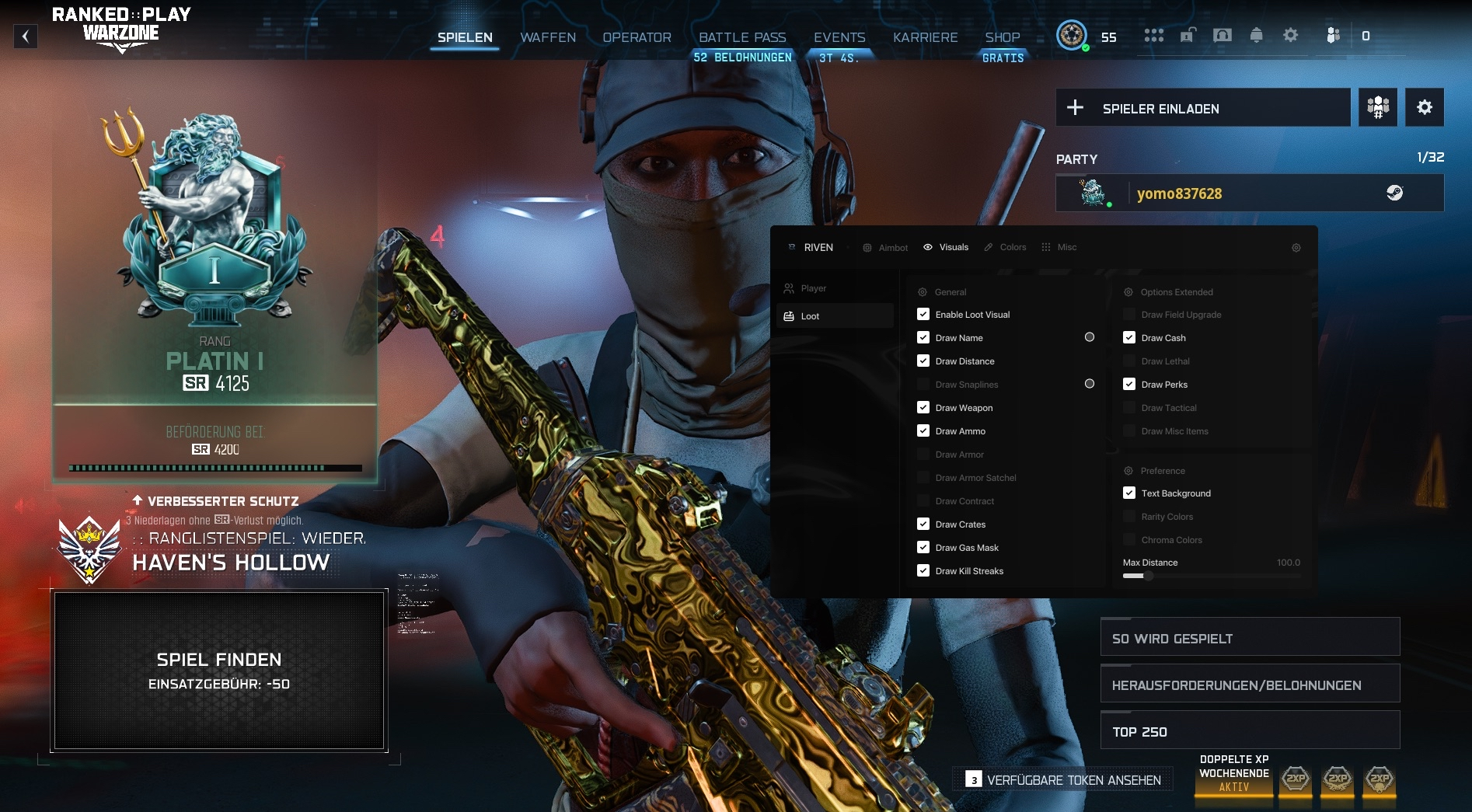Image resolution: width=1472 pixels, height=812 pixels.
Task: Enable the Draw Armor Satchel checkbox
Action: 923,477
